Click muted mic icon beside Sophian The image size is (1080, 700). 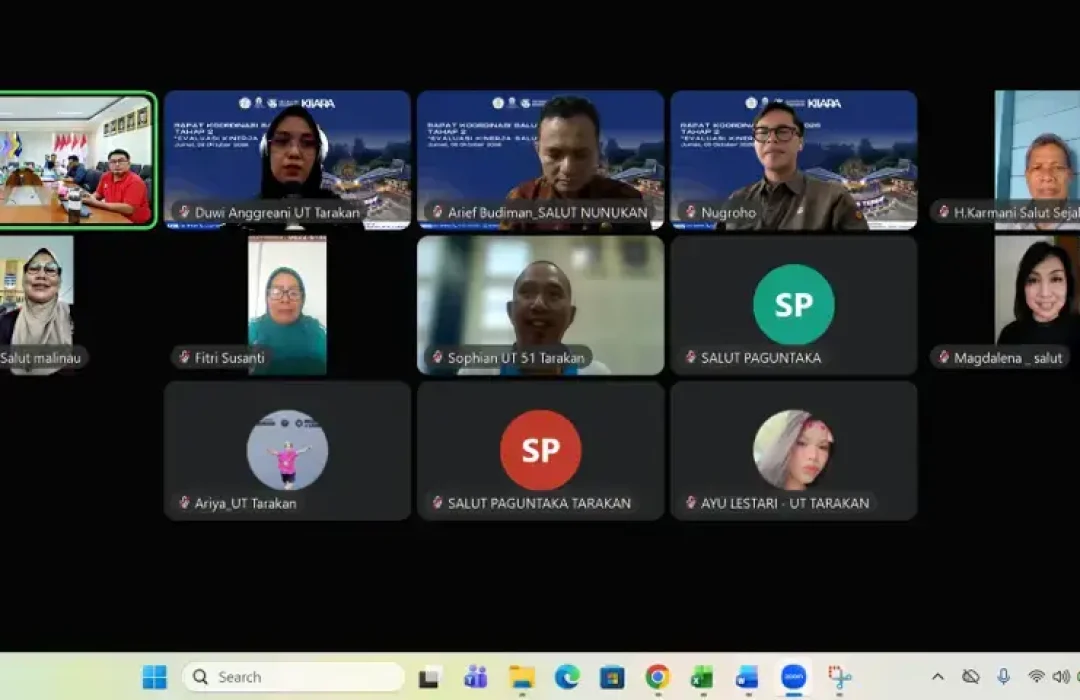coord(437,357)
